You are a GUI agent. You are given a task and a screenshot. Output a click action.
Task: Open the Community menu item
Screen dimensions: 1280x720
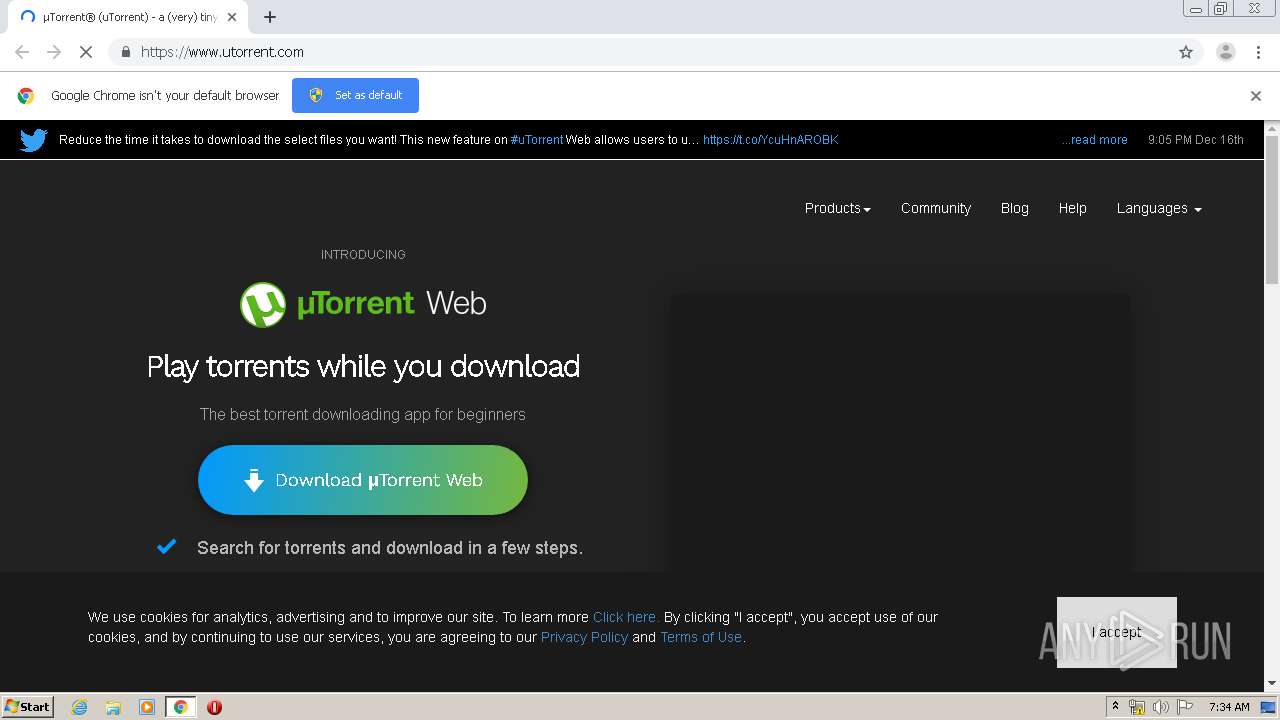(936, 208)
